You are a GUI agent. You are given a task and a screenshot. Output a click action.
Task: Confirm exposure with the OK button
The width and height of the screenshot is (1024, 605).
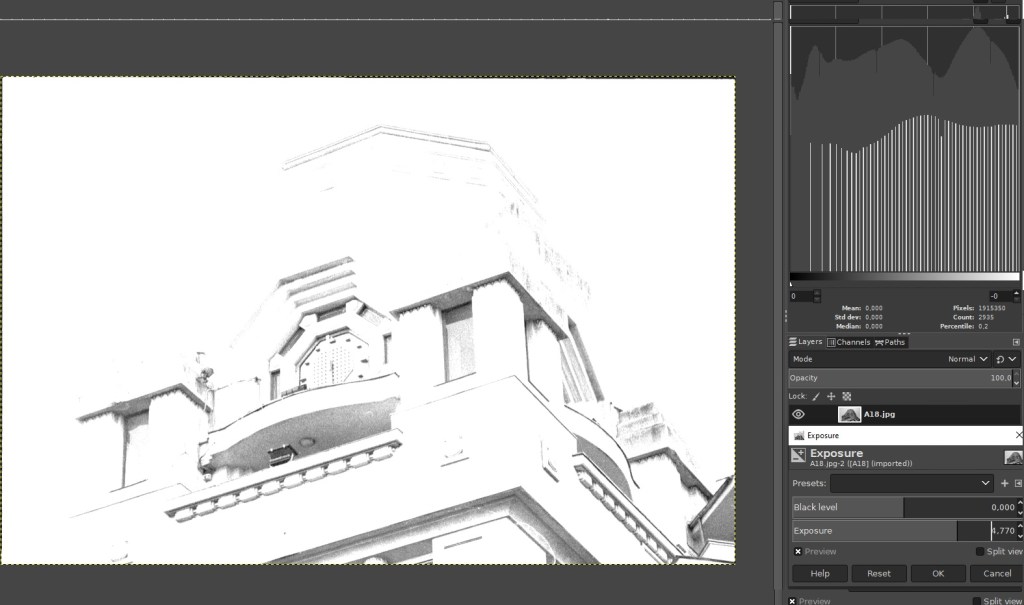937,573
